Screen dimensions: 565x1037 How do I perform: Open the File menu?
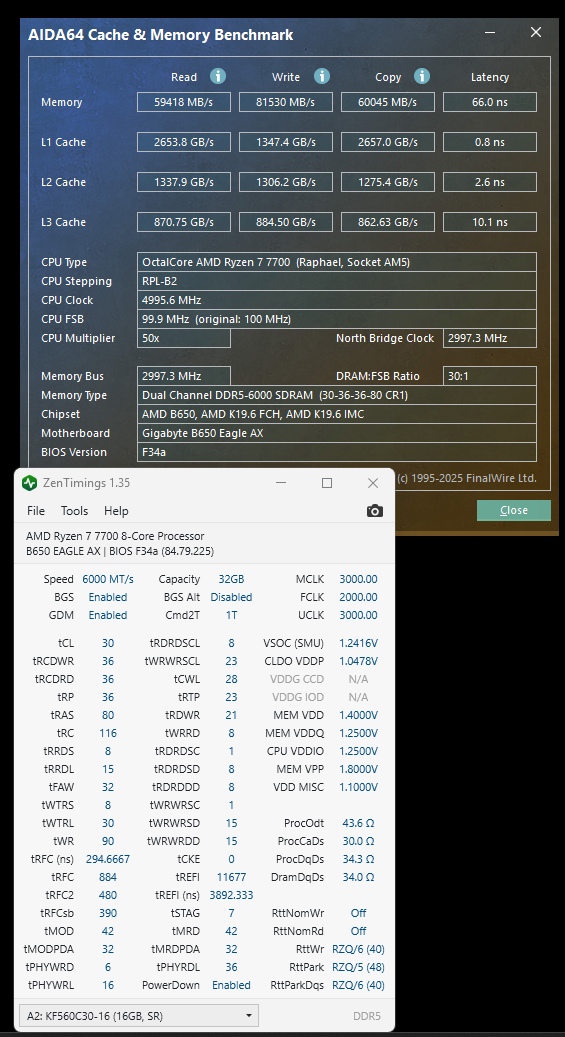pos(36,511)
